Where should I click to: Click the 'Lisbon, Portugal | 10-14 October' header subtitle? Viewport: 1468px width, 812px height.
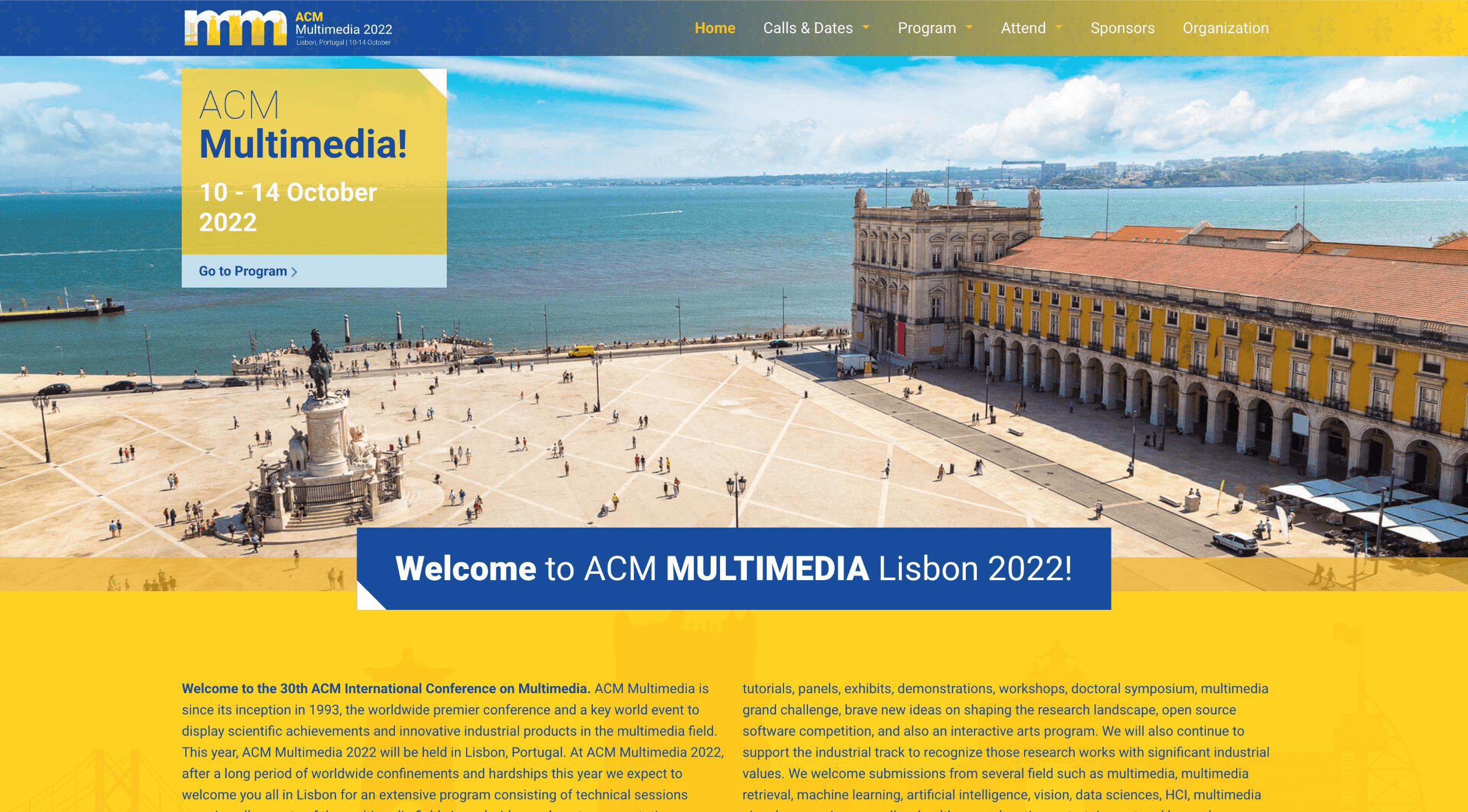(343, 43)
